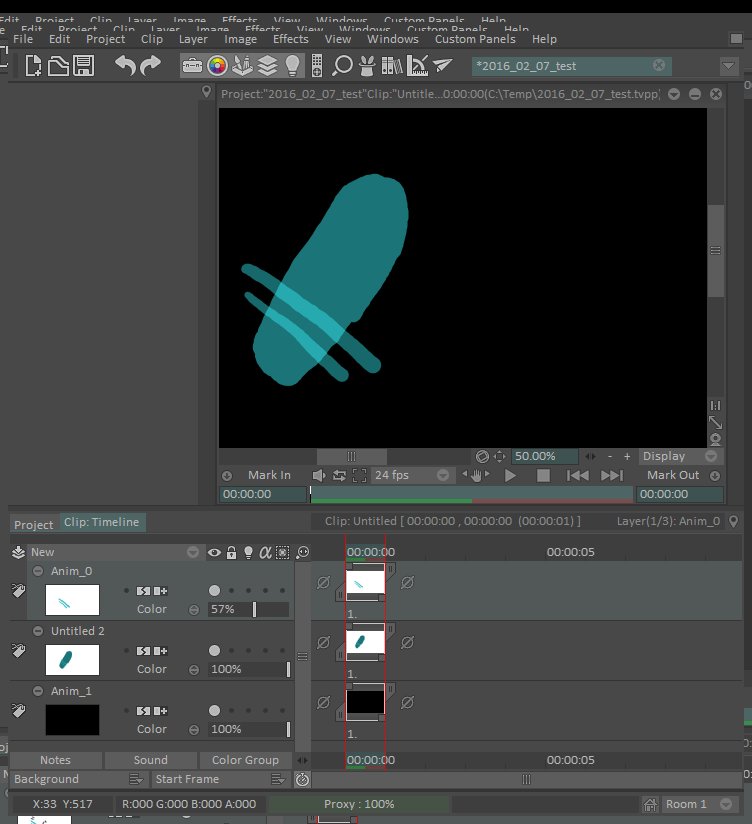Toggle the fullscreen playback brackets icon
The image size is (752, 824).
pos(359,476)
